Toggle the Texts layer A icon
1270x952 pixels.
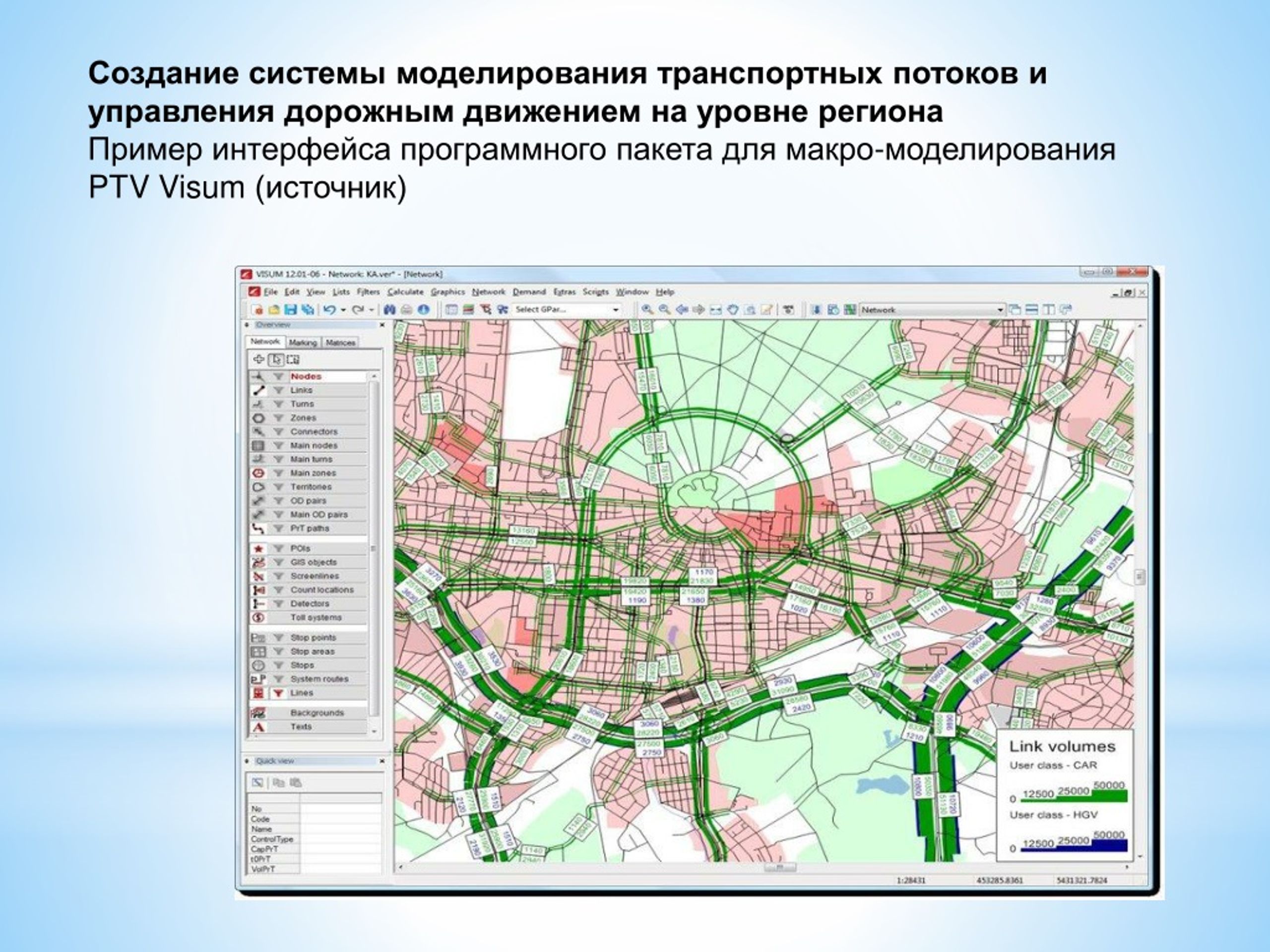pos(259,726)
